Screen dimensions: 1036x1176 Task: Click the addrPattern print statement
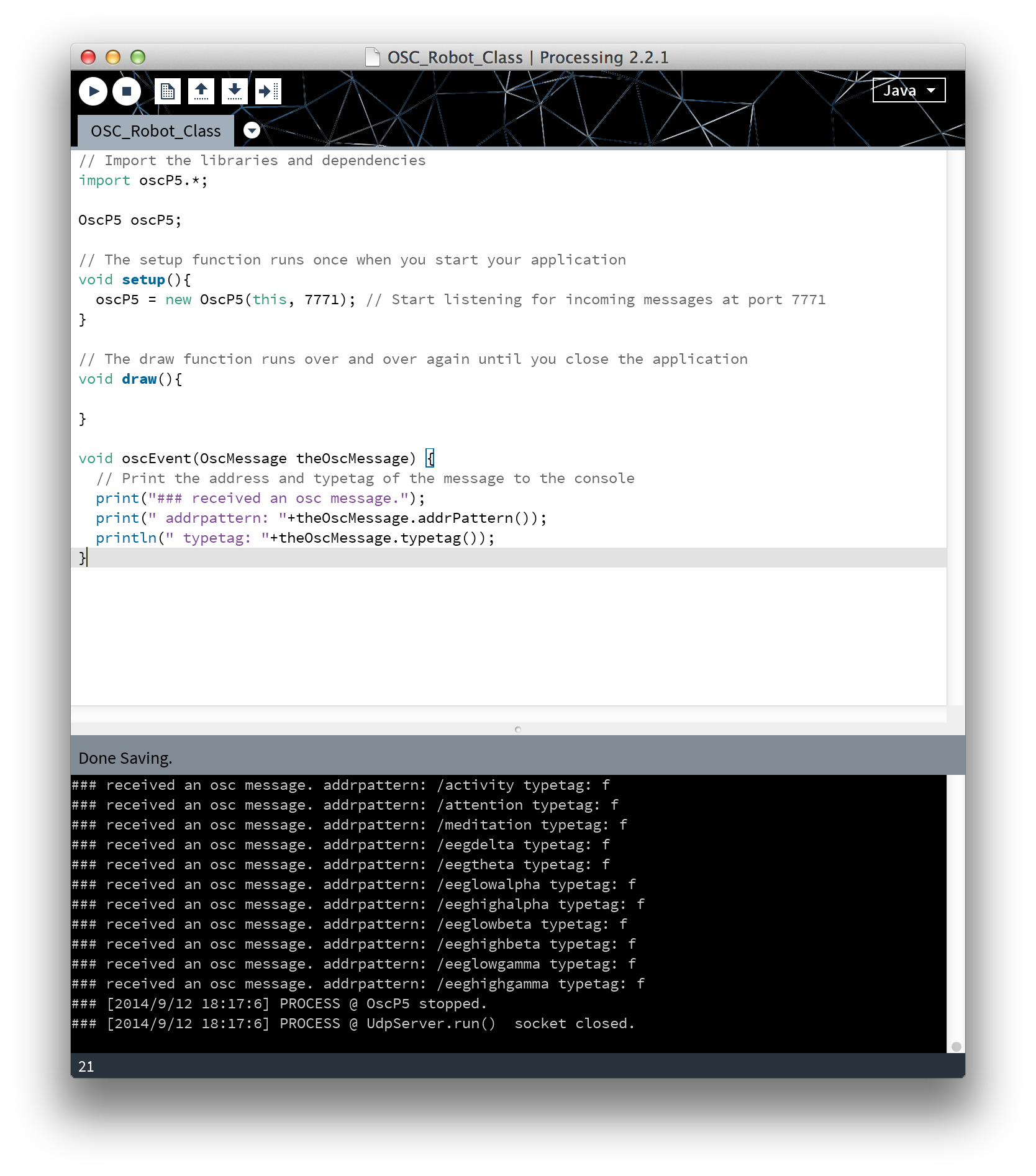point(321,518)
